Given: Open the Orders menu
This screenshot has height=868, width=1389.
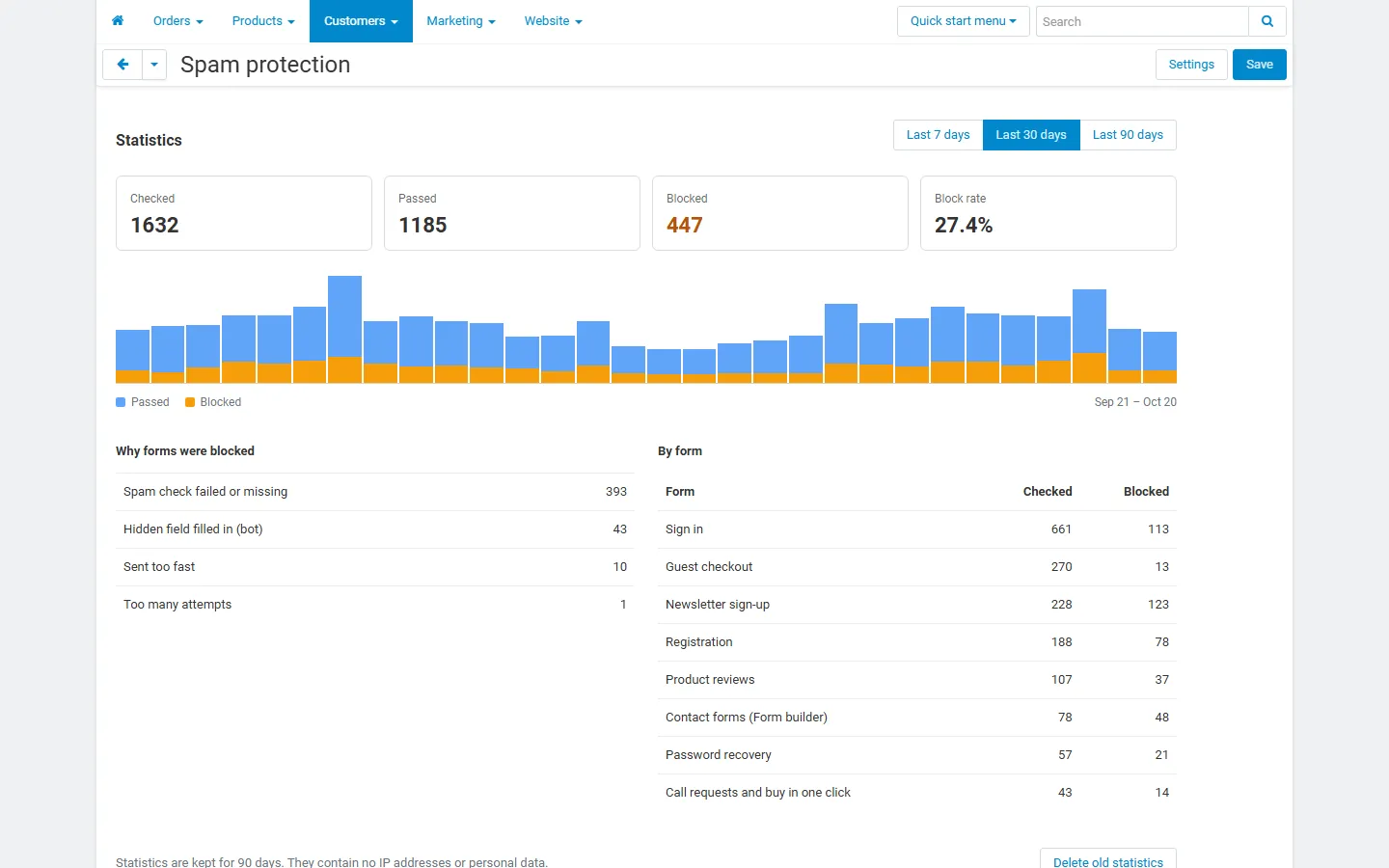Looking at the screenshot, I should pos(178,21).
